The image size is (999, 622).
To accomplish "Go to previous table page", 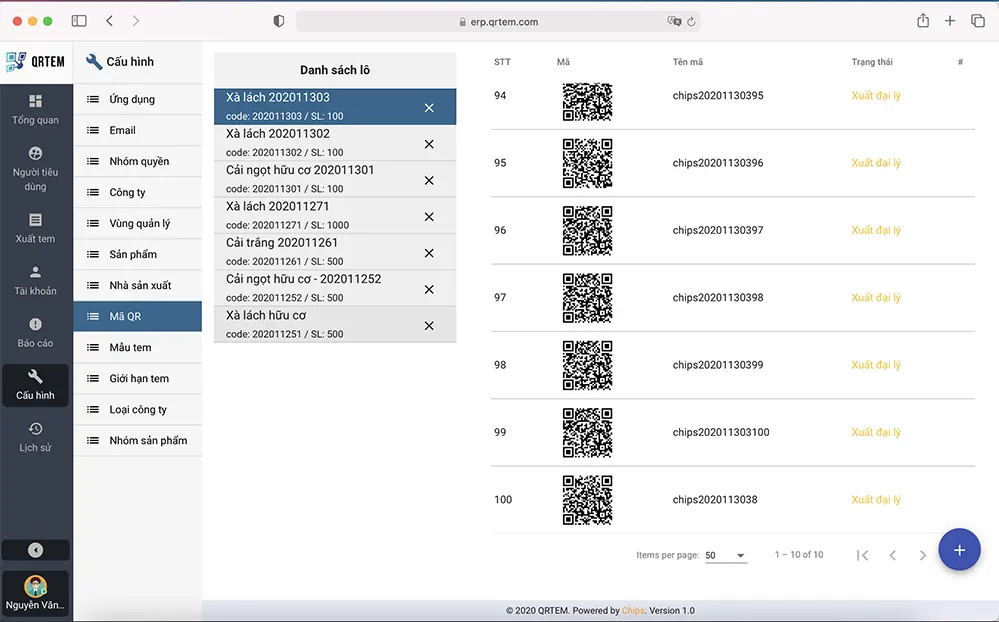I will click(x=893, y=555).
